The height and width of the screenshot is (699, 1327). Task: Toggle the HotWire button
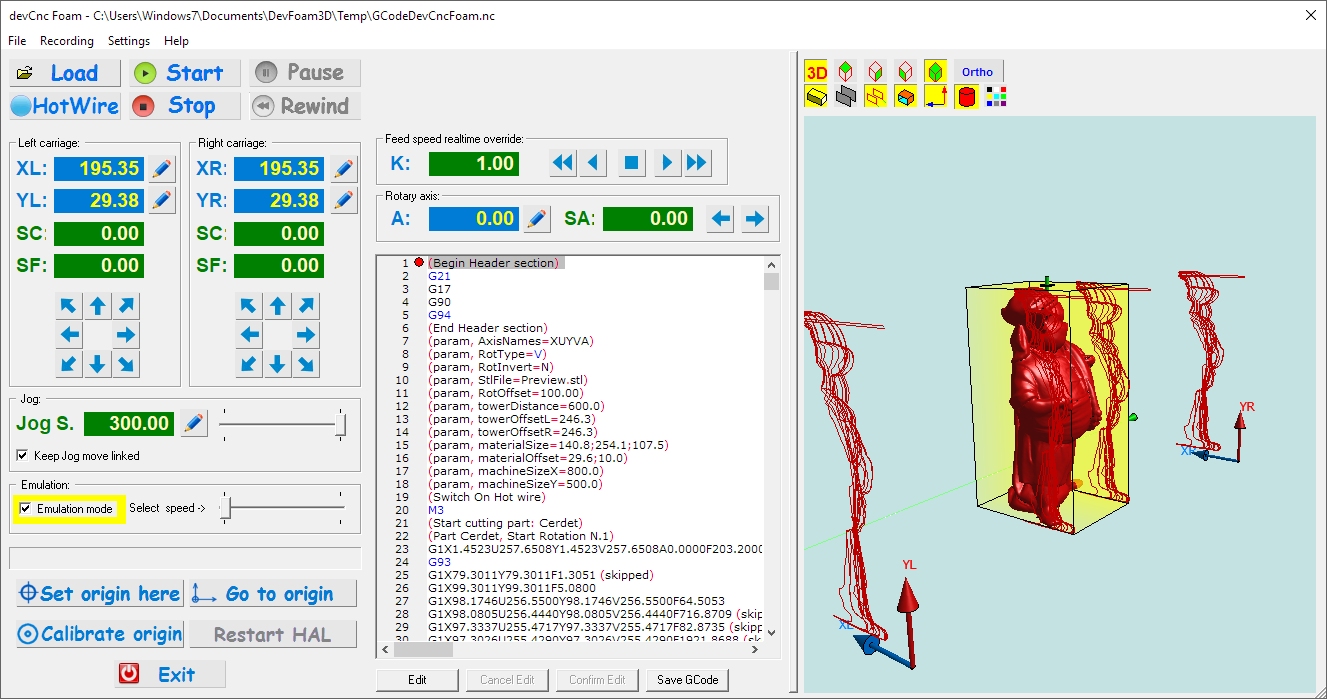(65, 106)
